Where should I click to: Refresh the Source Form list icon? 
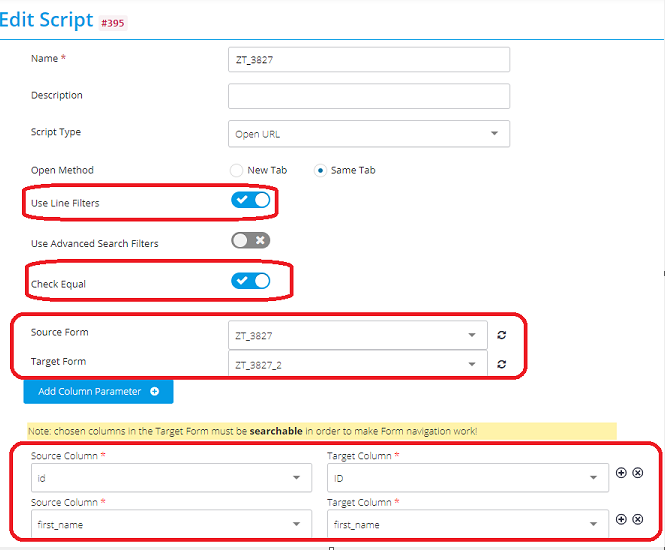(501, 335)
